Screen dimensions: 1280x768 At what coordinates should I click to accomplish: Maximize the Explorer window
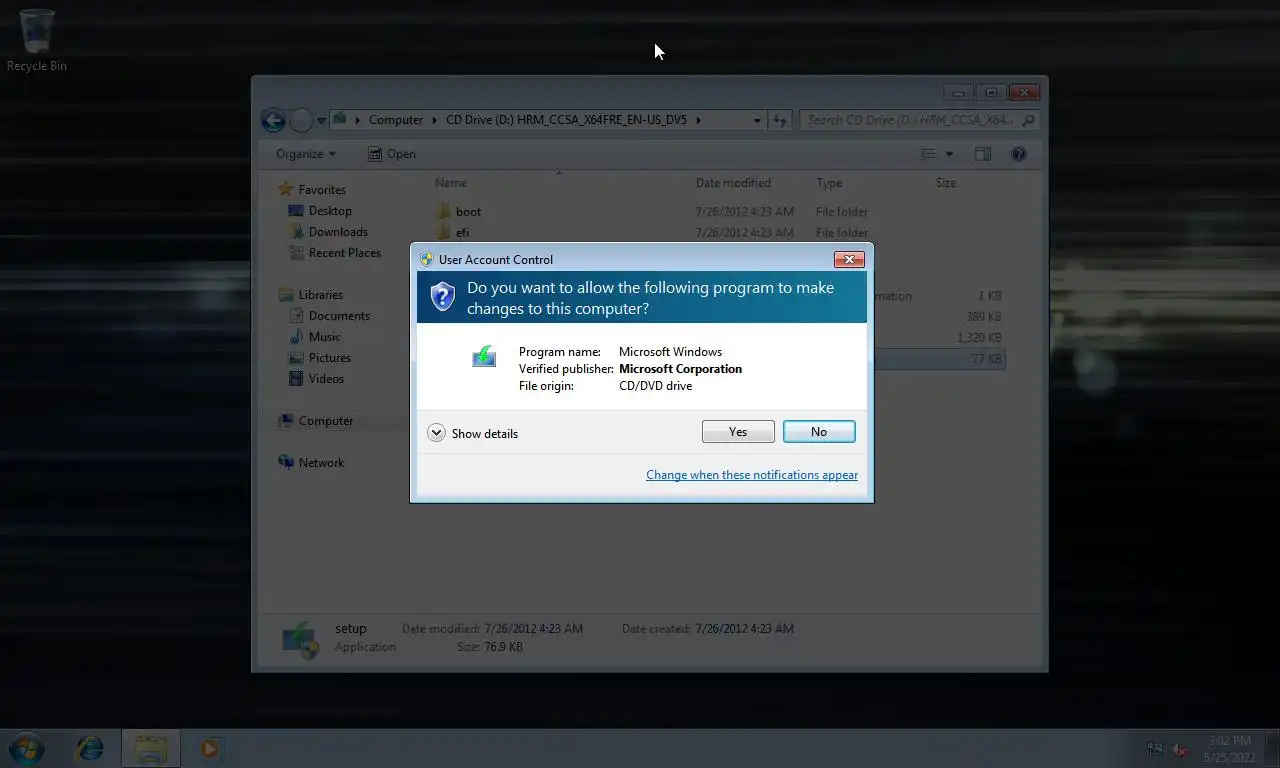pos(991,93)
